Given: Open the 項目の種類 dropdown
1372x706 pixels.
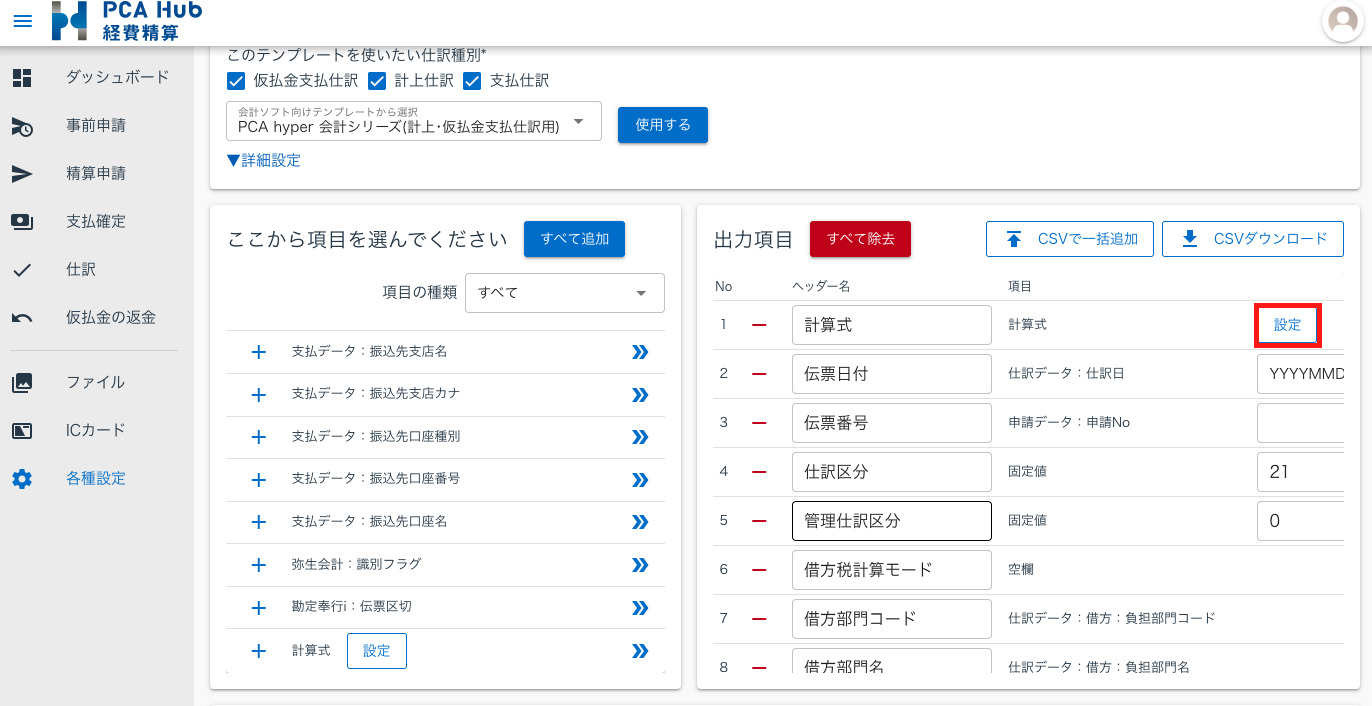Looking at the screenshot, I should pyautogui.click(x=565, y=293).
